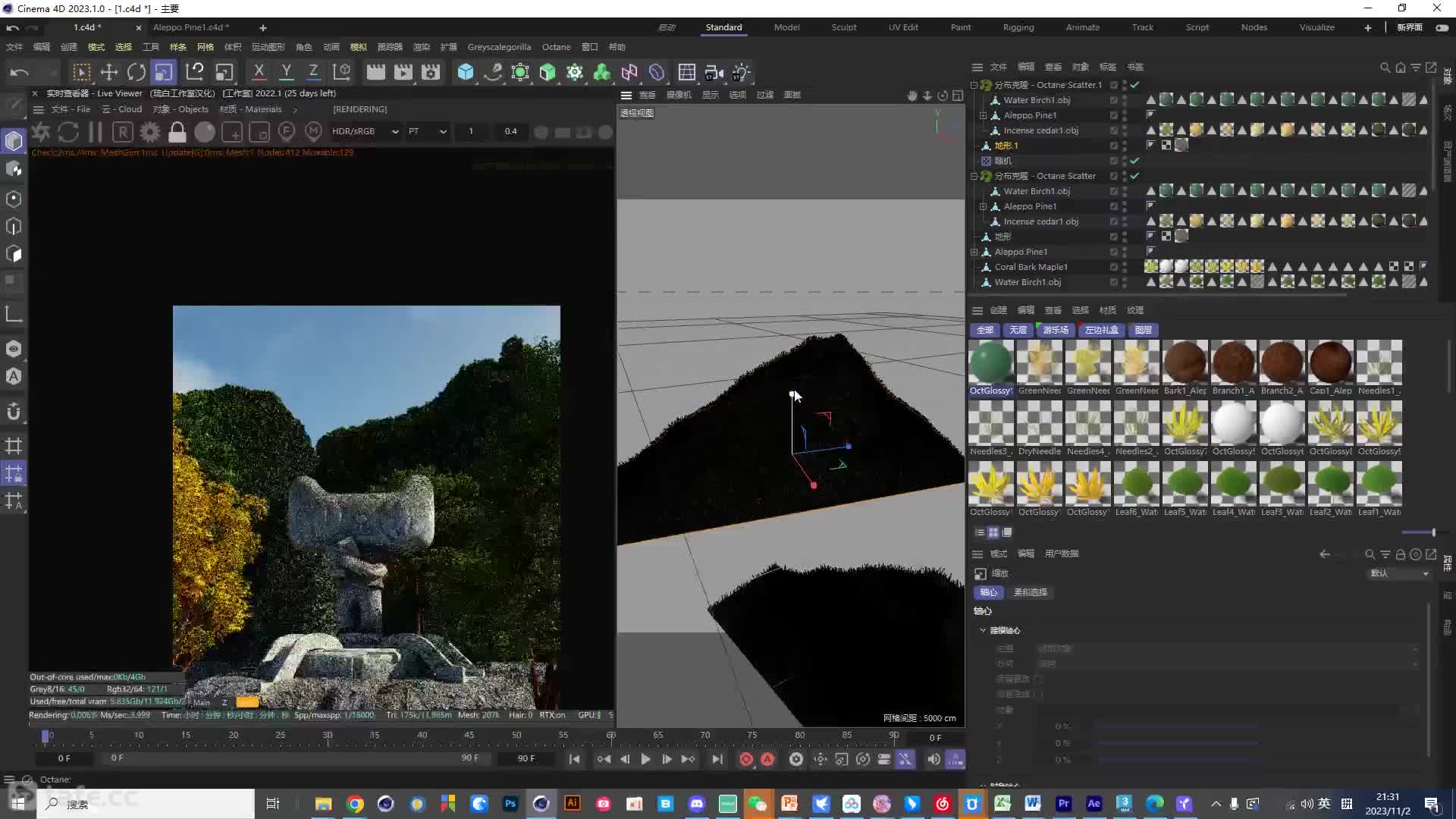Collapse the Octane Scatter.1 object tree
The width and height of the screenshot is (1456, 819).
(974, 85)
